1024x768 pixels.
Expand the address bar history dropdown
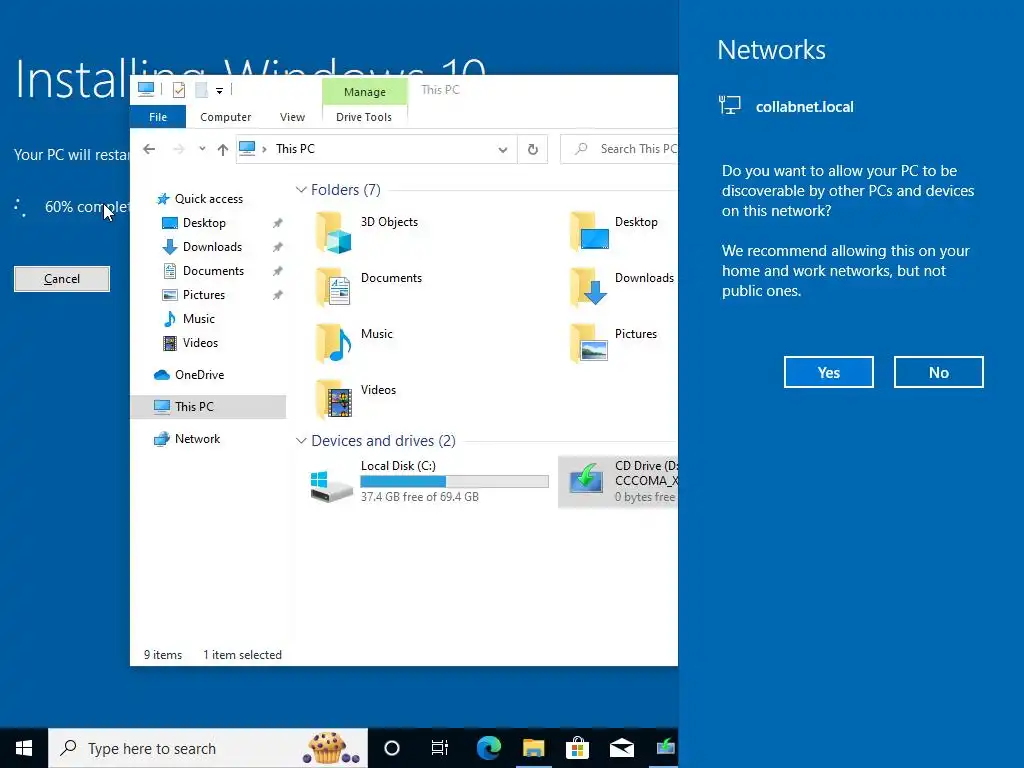[x=503, y=150]
